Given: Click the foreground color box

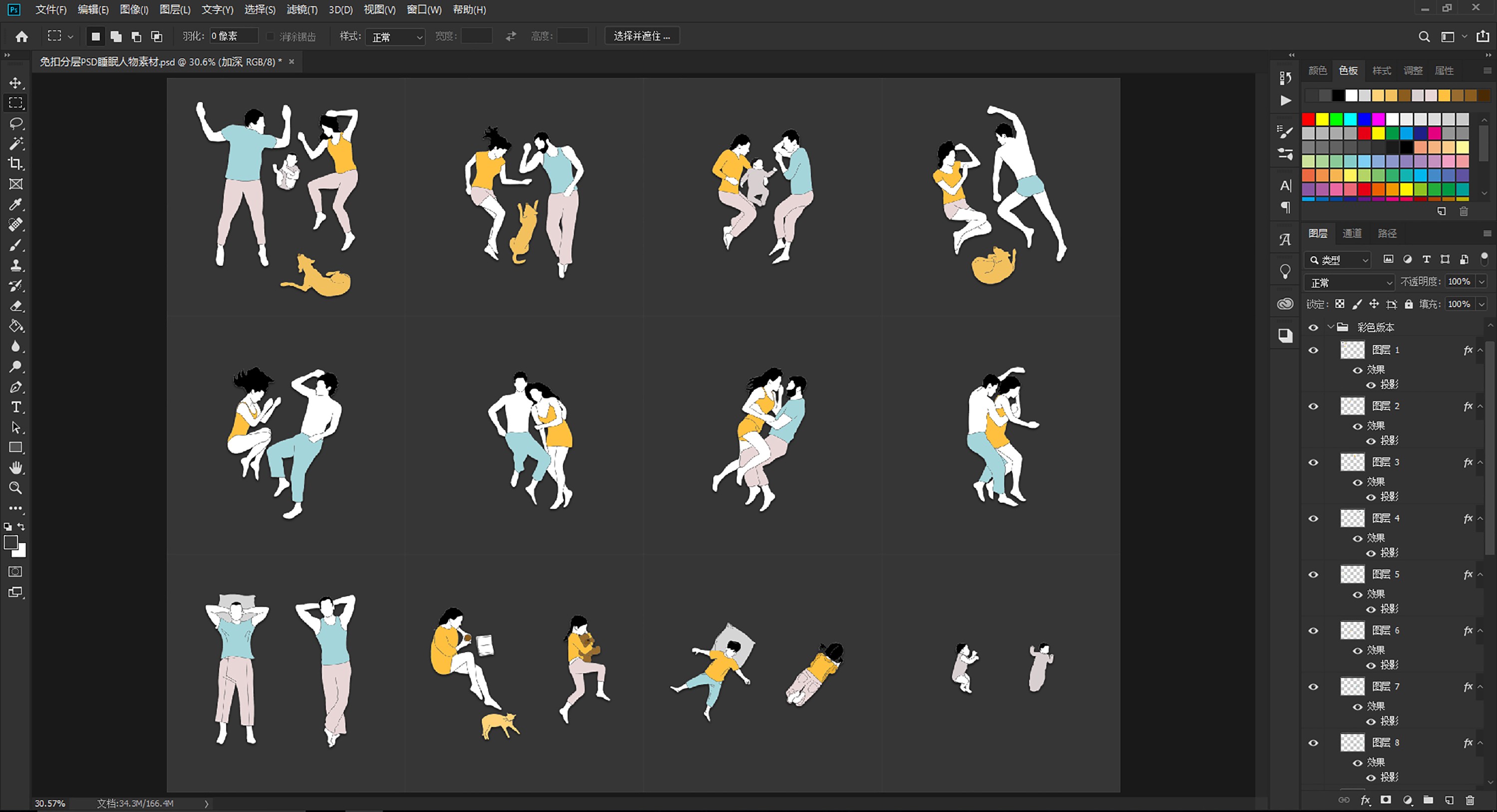Looking at the screenshot, I should (x=10, y=543).
